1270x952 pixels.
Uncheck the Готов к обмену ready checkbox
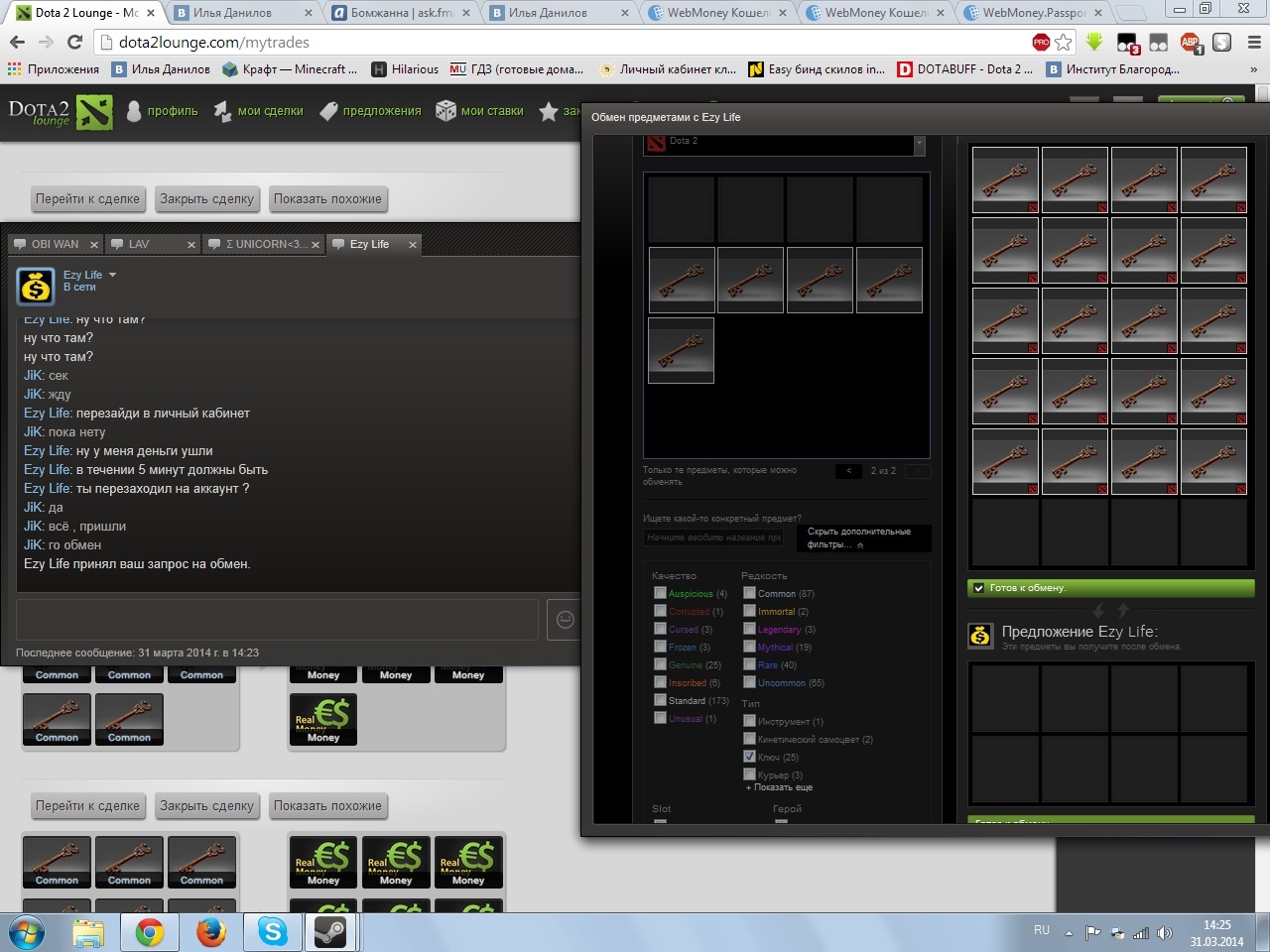click(x=979, y=588)
